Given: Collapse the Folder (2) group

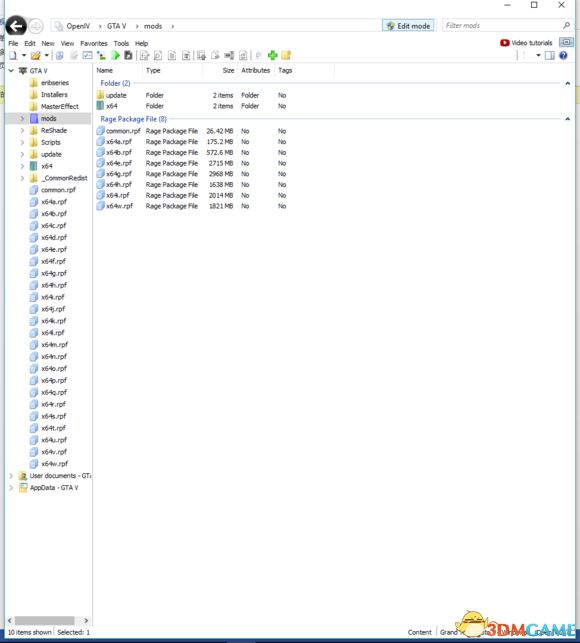Looking at the screenshot, I should coord(568,83).
